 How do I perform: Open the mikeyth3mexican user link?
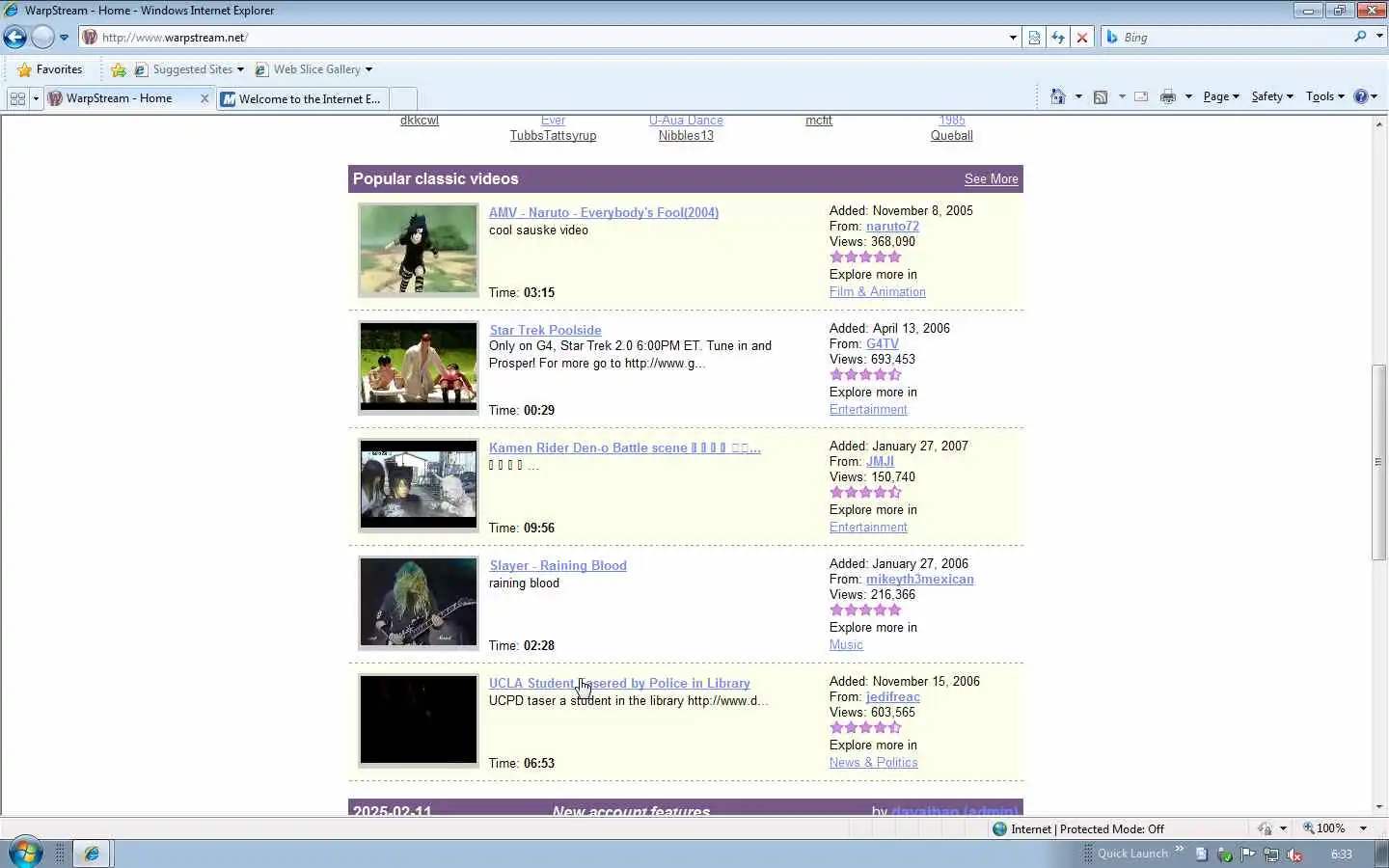coord(920,580)
